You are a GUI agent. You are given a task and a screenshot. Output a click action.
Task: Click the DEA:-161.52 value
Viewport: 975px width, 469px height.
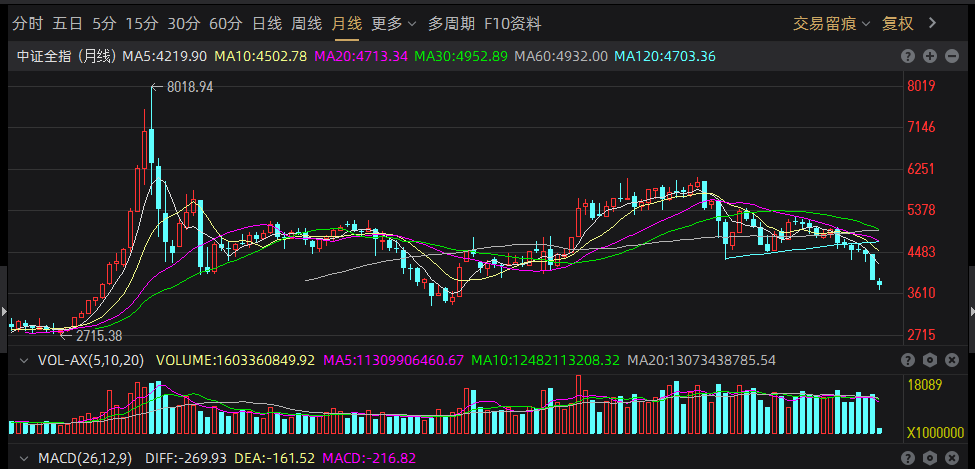click(x=275, y=459)
